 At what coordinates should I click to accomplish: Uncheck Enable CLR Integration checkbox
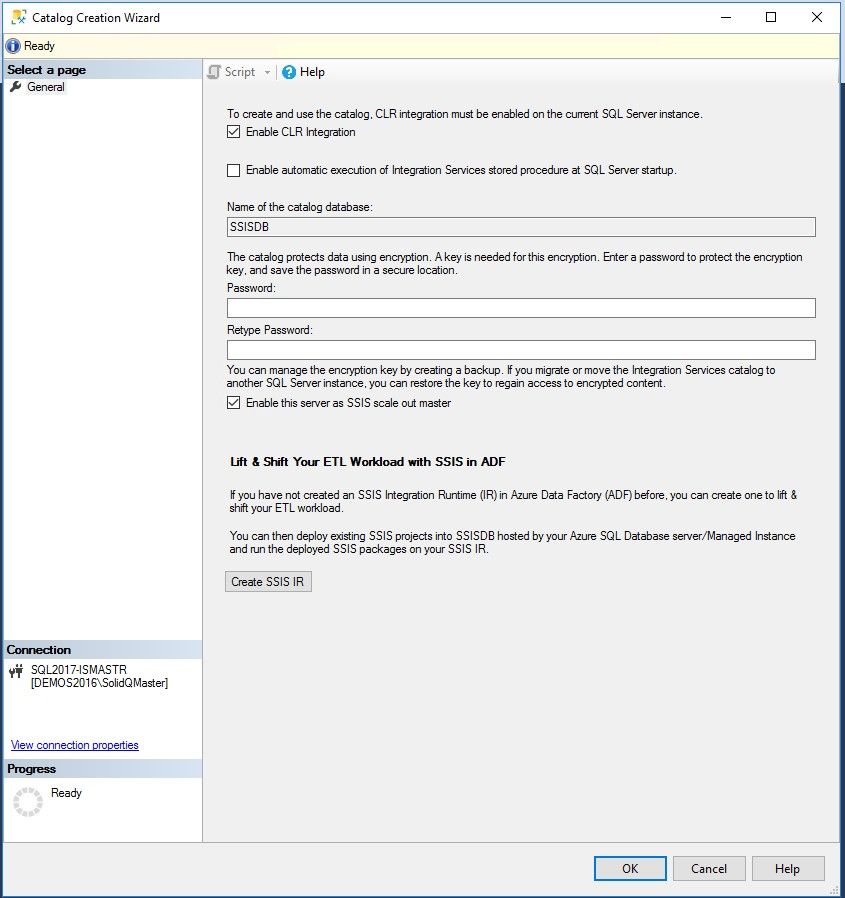click(234, 132)
